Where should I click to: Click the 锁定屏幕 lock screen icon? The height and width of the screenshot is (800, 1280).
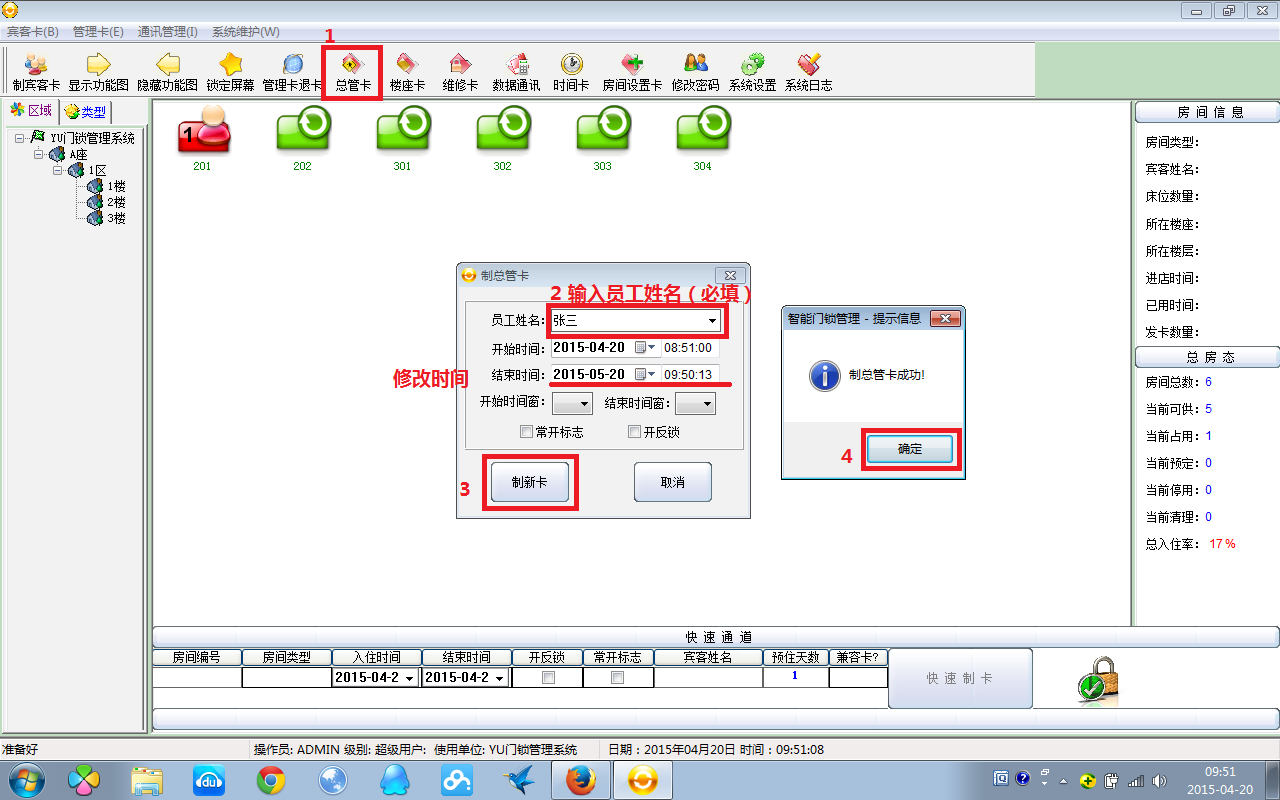230,71
